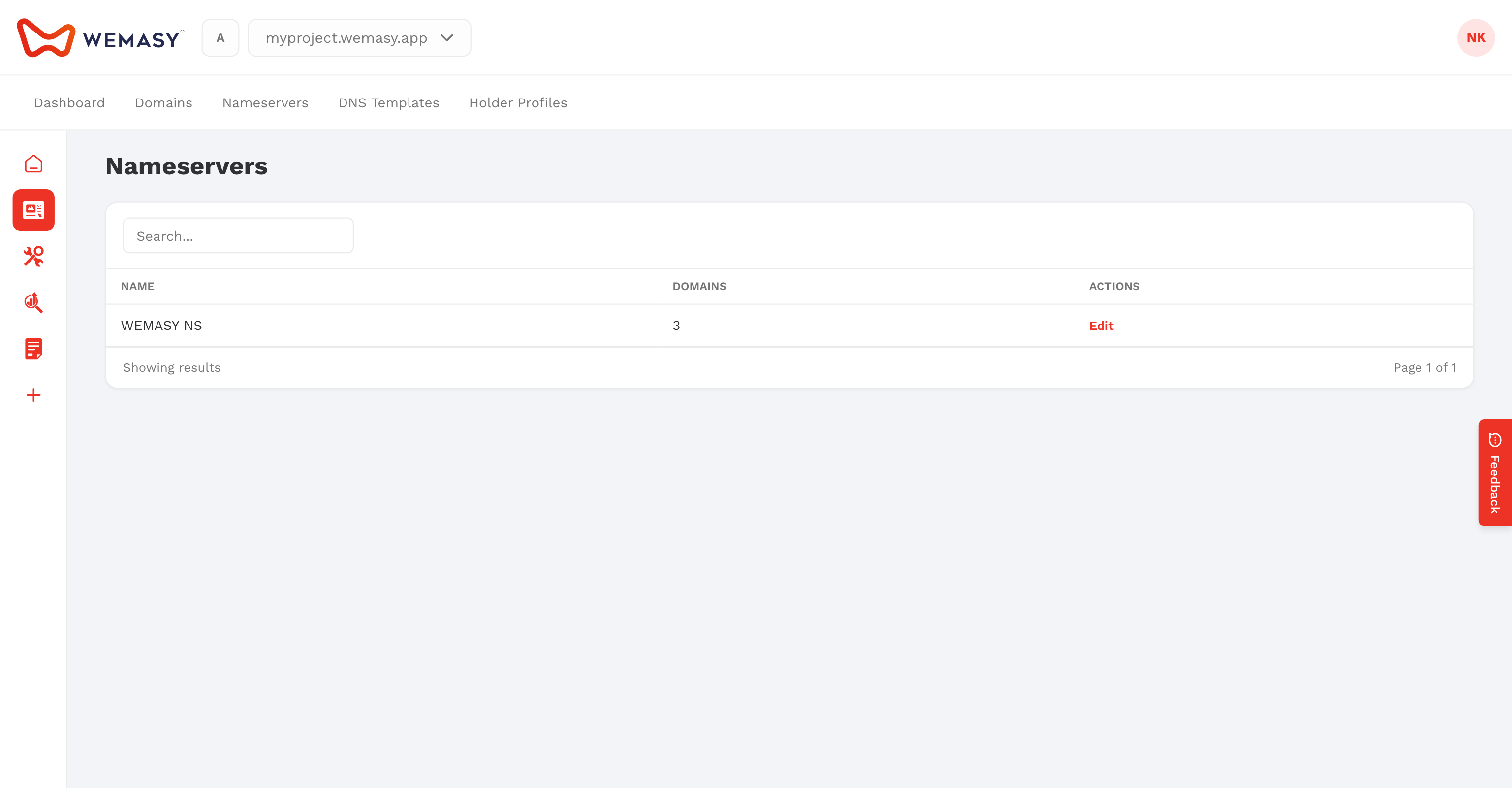
Task: Click the analytics magnifier sidebar icon
Action: [33, 302]
